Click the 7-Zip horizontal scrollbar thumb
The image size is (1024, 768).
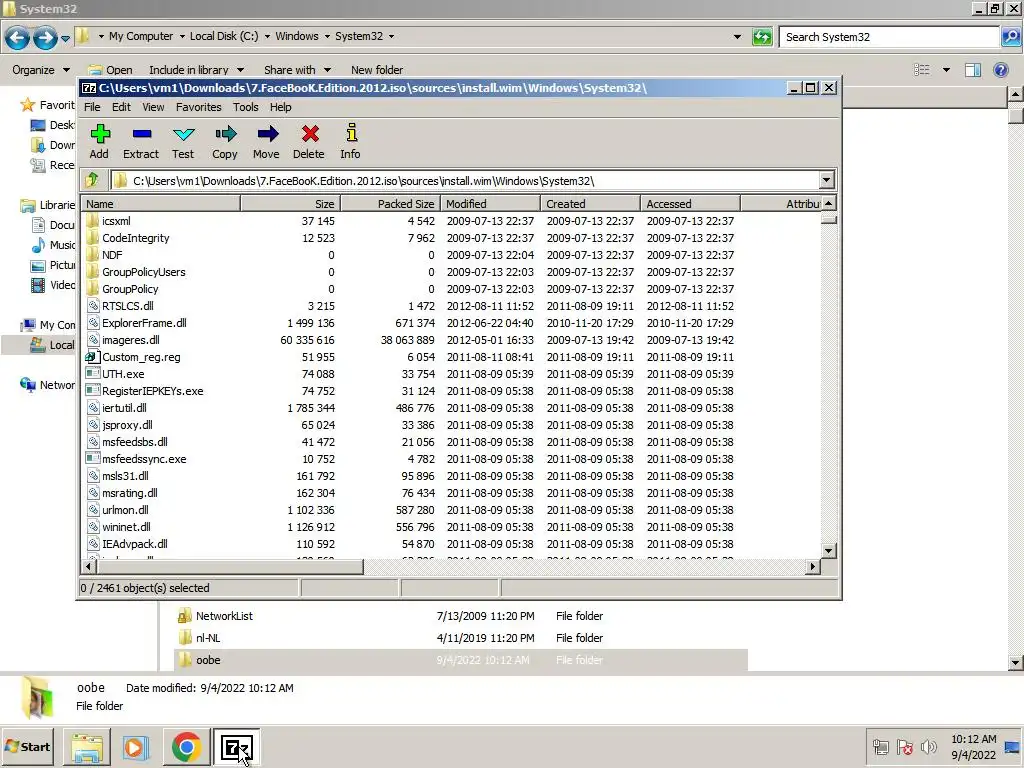229,567
